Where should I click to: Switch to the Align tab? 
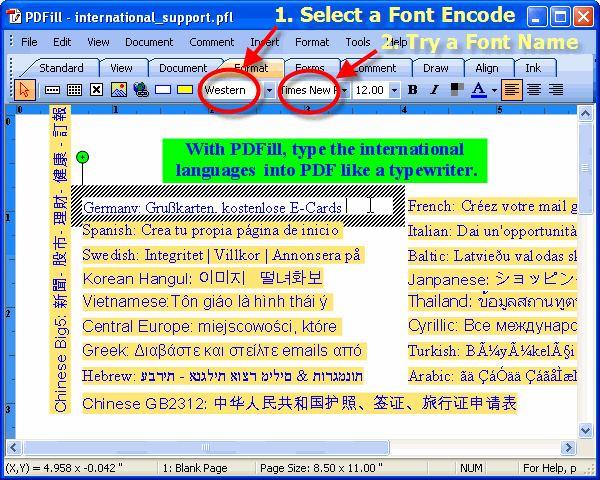click(487, 68)
